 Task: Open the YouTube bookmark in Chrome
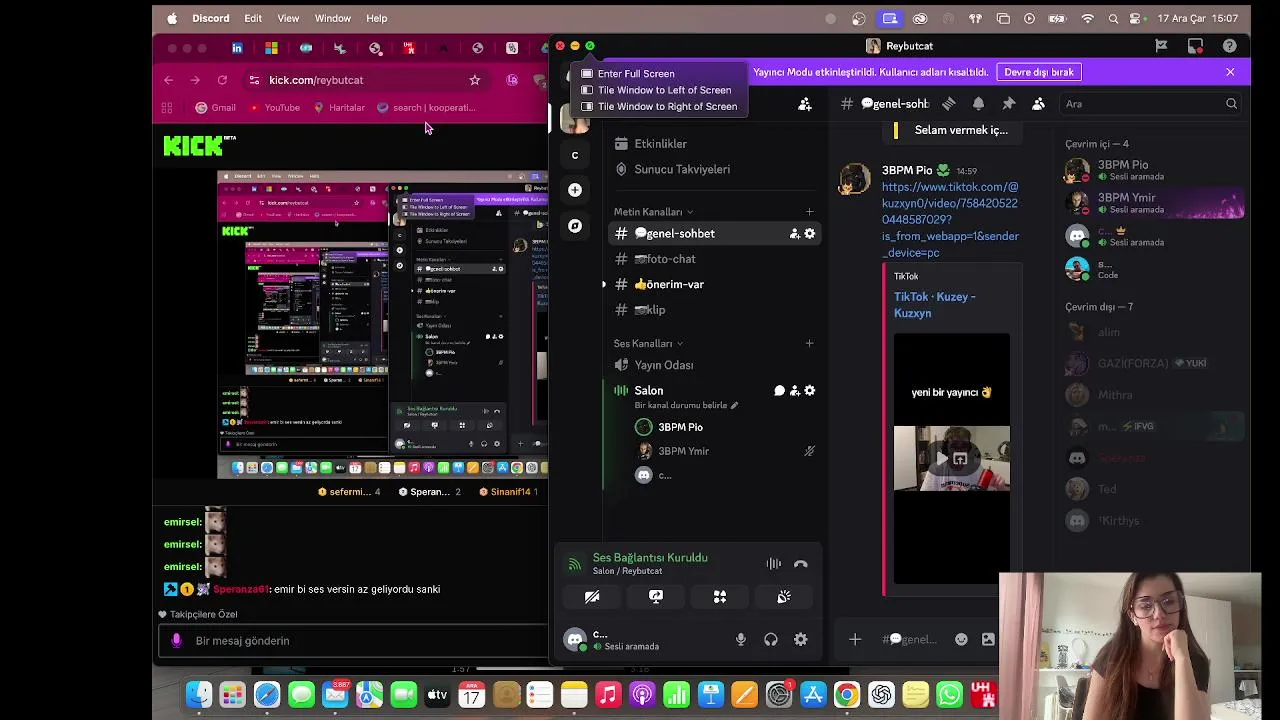(x=274, y=108)
